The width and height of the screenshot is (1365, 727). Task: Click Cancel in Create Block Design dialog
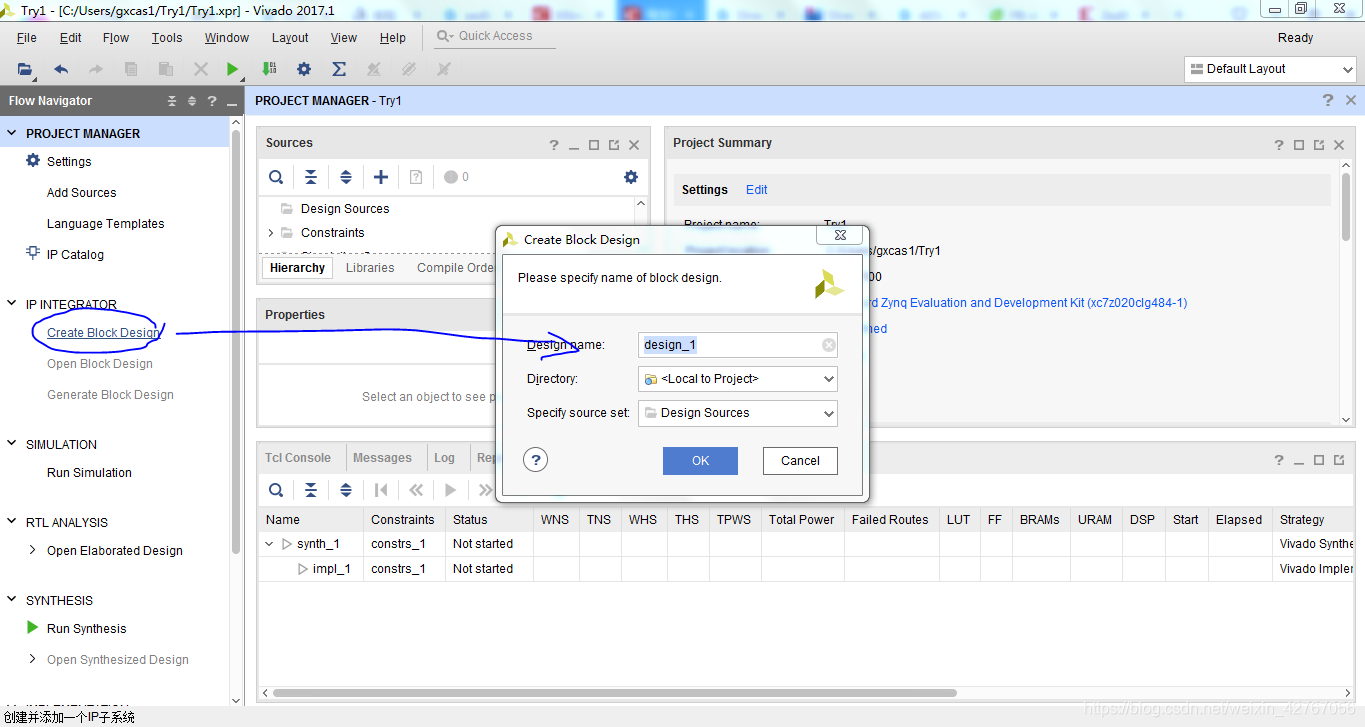point(800,461)
